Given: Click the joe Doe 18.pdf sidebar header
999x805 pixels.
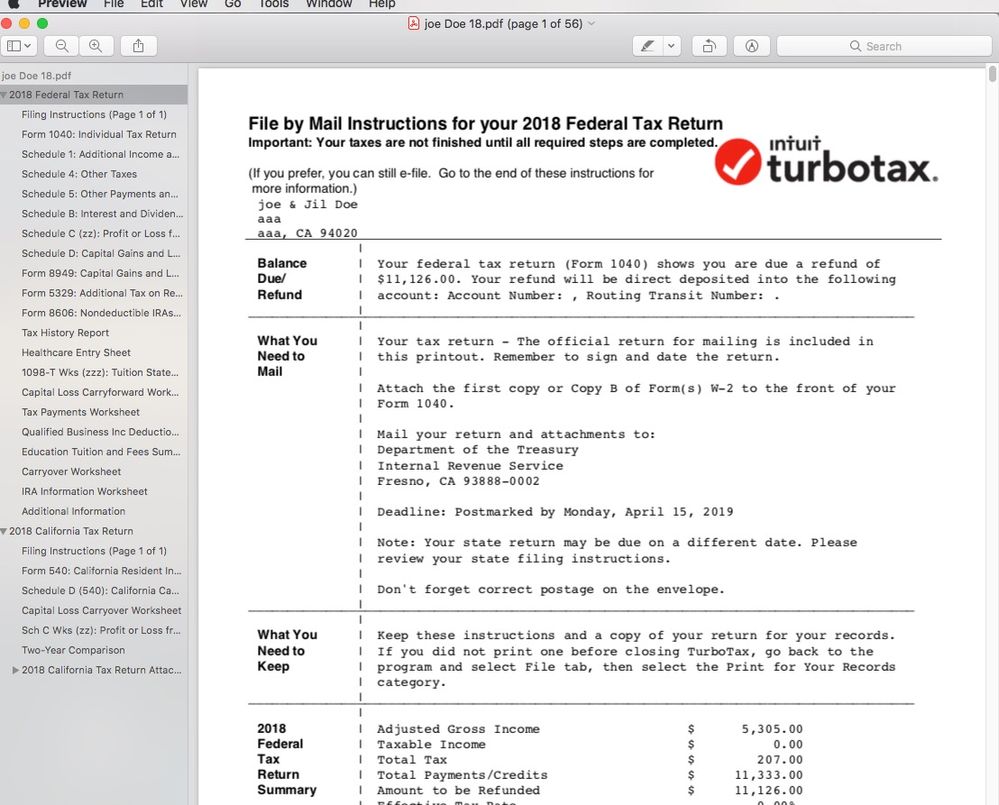Looking at the screenshot, I should pyautogui.click(x=36, y=75).
